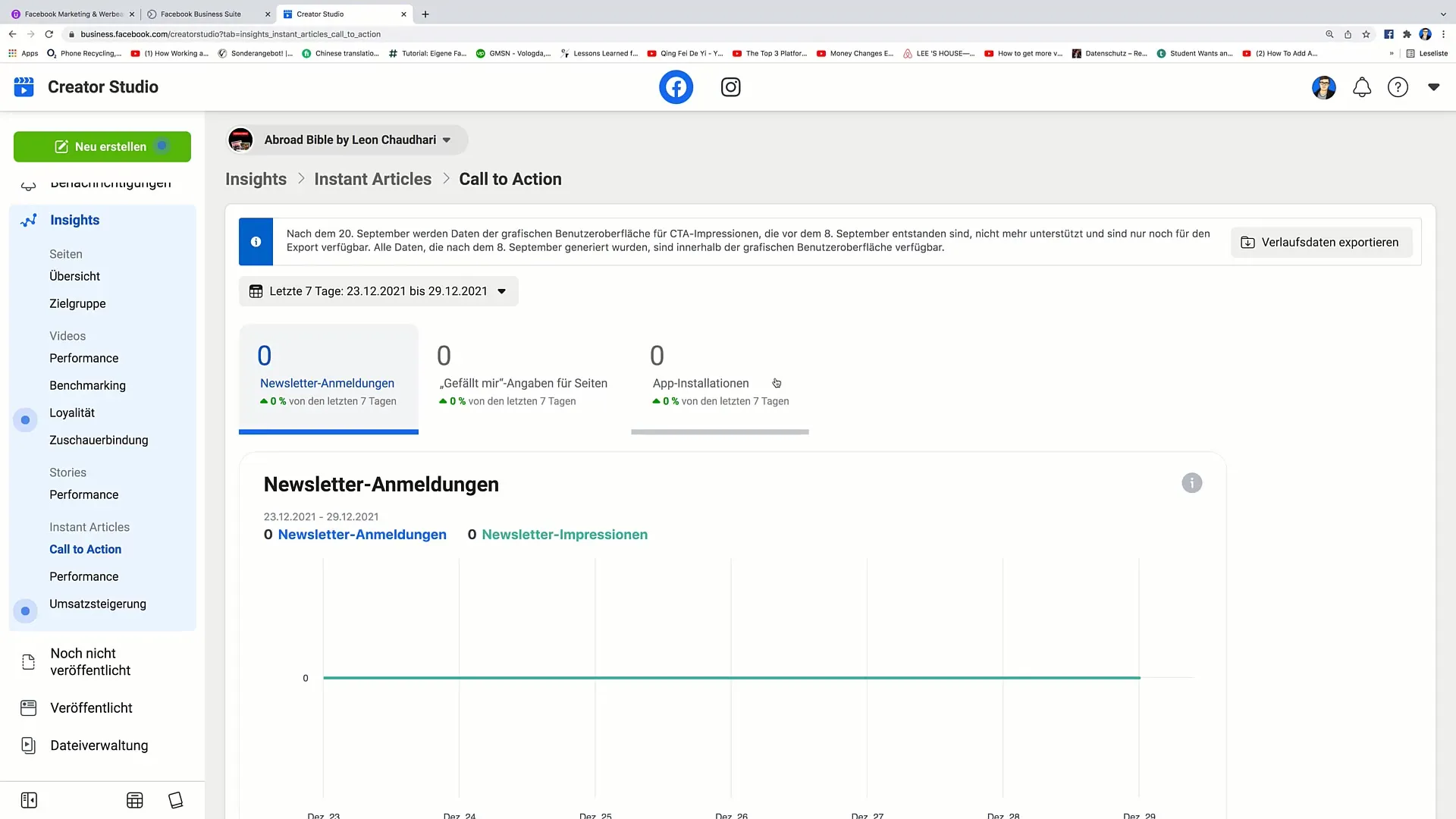Click the calendar date range icon
The image size is (1456, 819).
pyautogui.click(x=257, y=291)
